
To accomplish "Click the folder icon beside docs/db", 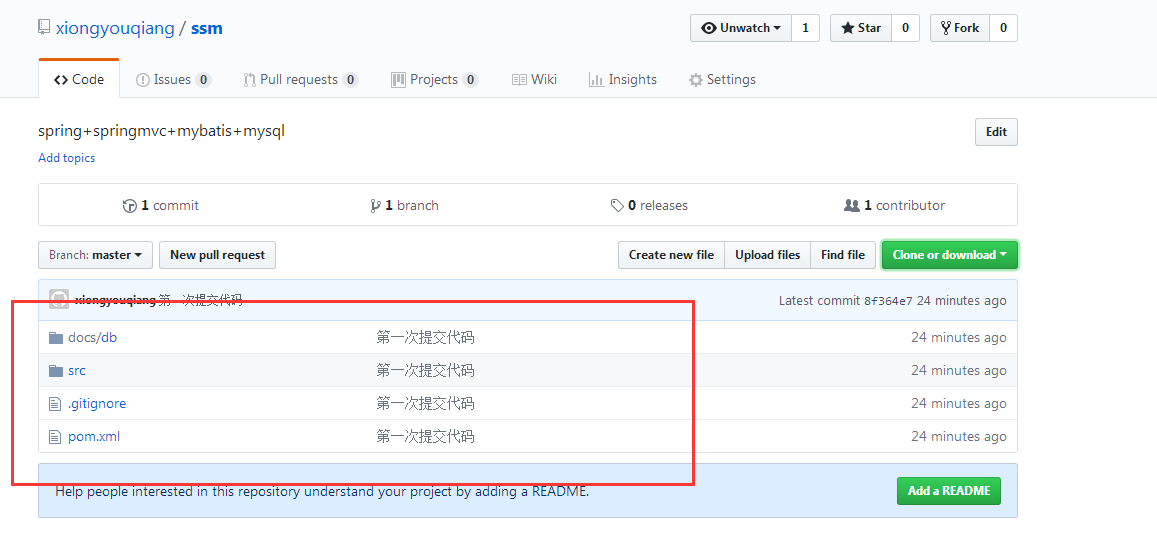I will [x=55, y=338].
